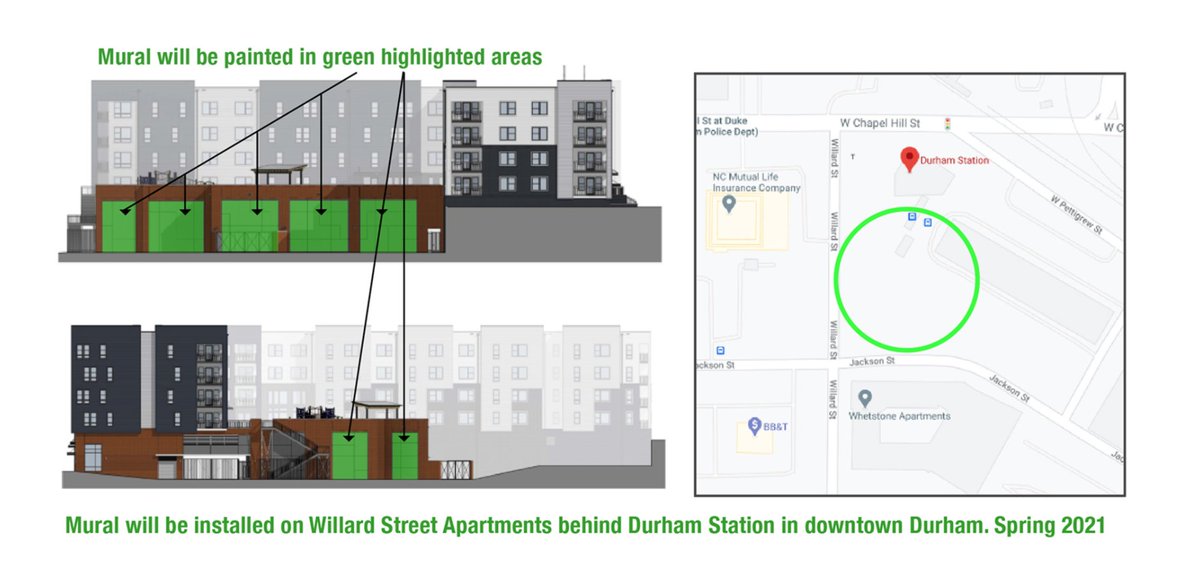
Task: Open the lower building elevation drawing
Action: coord(365,406)
